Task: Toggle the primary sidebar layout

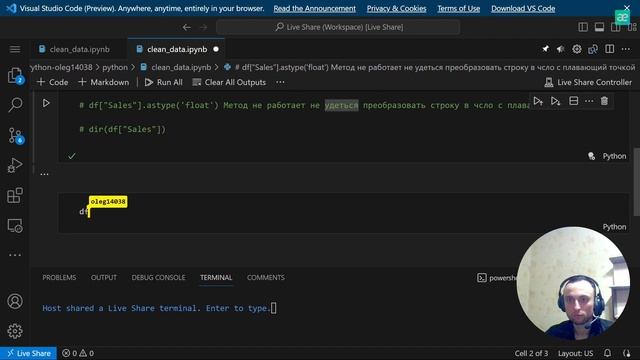Action: coord(583,27)
